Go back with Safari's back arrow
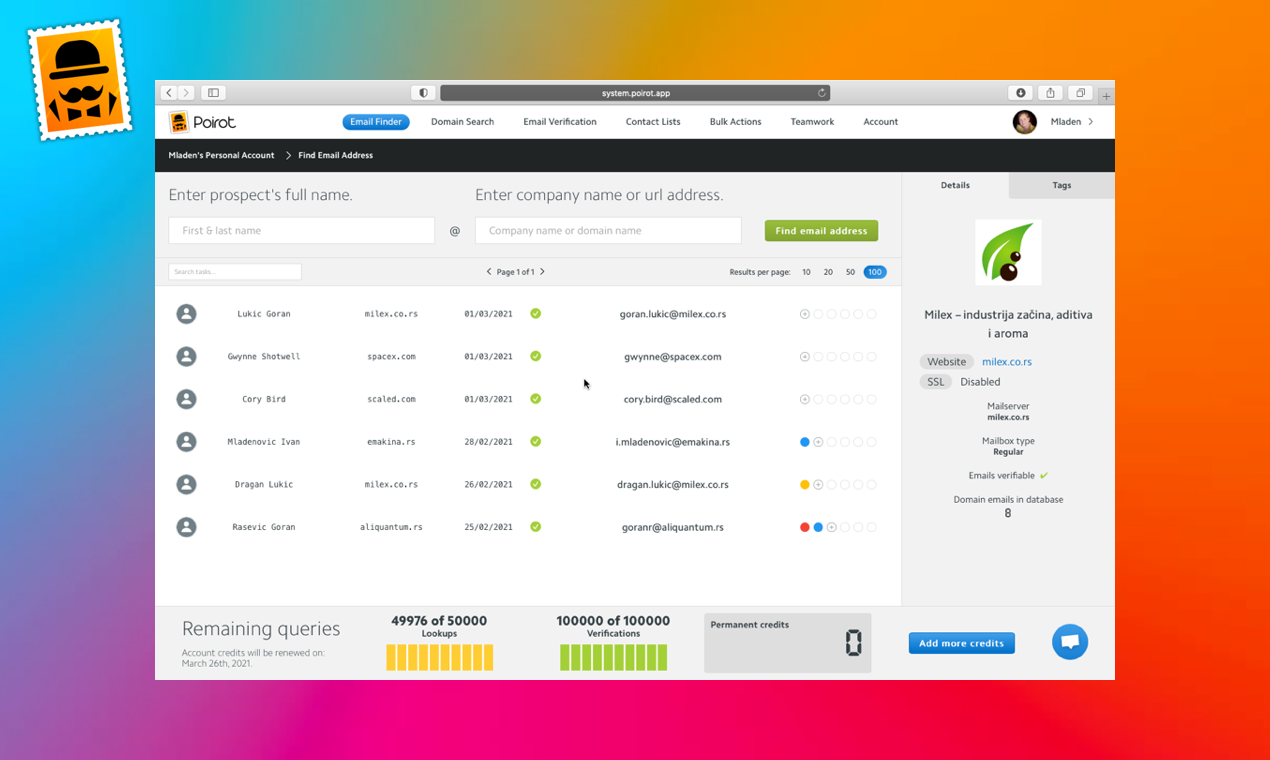This screenshot has height=760, width=1270. click(169, 93)
